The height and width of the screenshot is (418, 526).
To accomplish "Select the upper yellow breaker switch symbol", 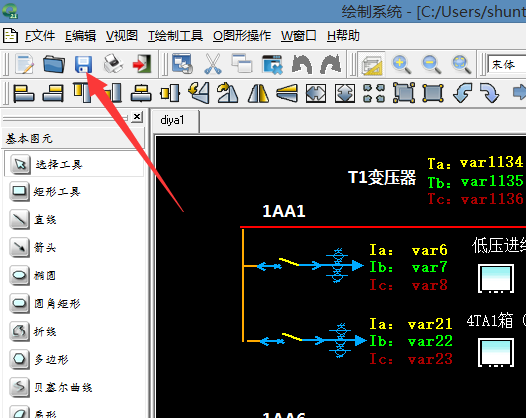I will (x=289, y=262).
